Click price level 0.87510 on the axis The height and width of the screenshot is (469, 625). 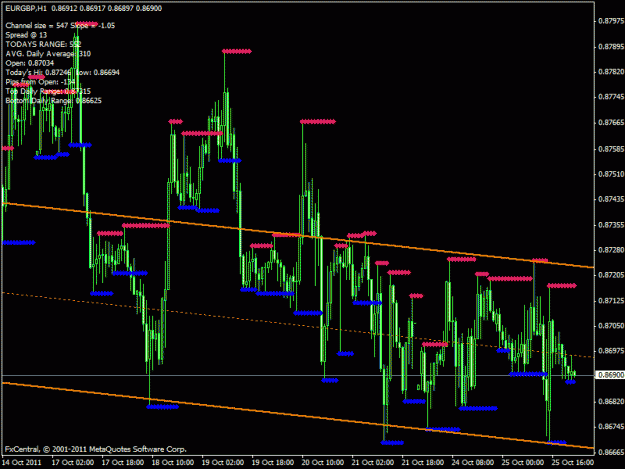611,174
